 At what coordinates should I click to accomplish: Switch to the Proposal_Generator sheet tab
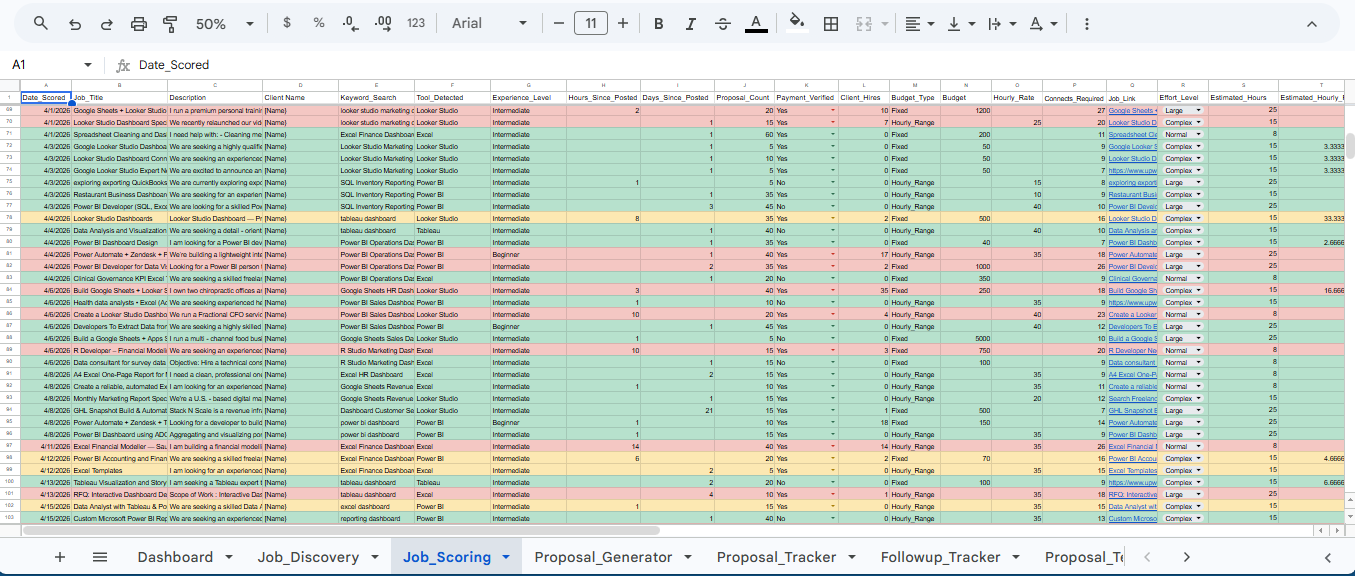pyautogui.click(x=603, y=557)
